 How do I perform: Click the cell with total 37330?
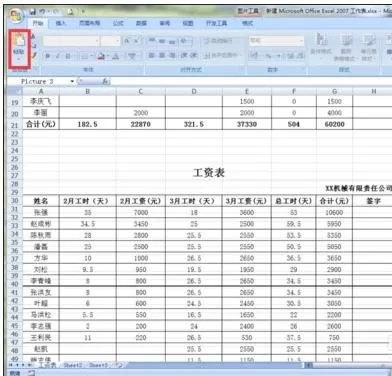coord(247,124)
